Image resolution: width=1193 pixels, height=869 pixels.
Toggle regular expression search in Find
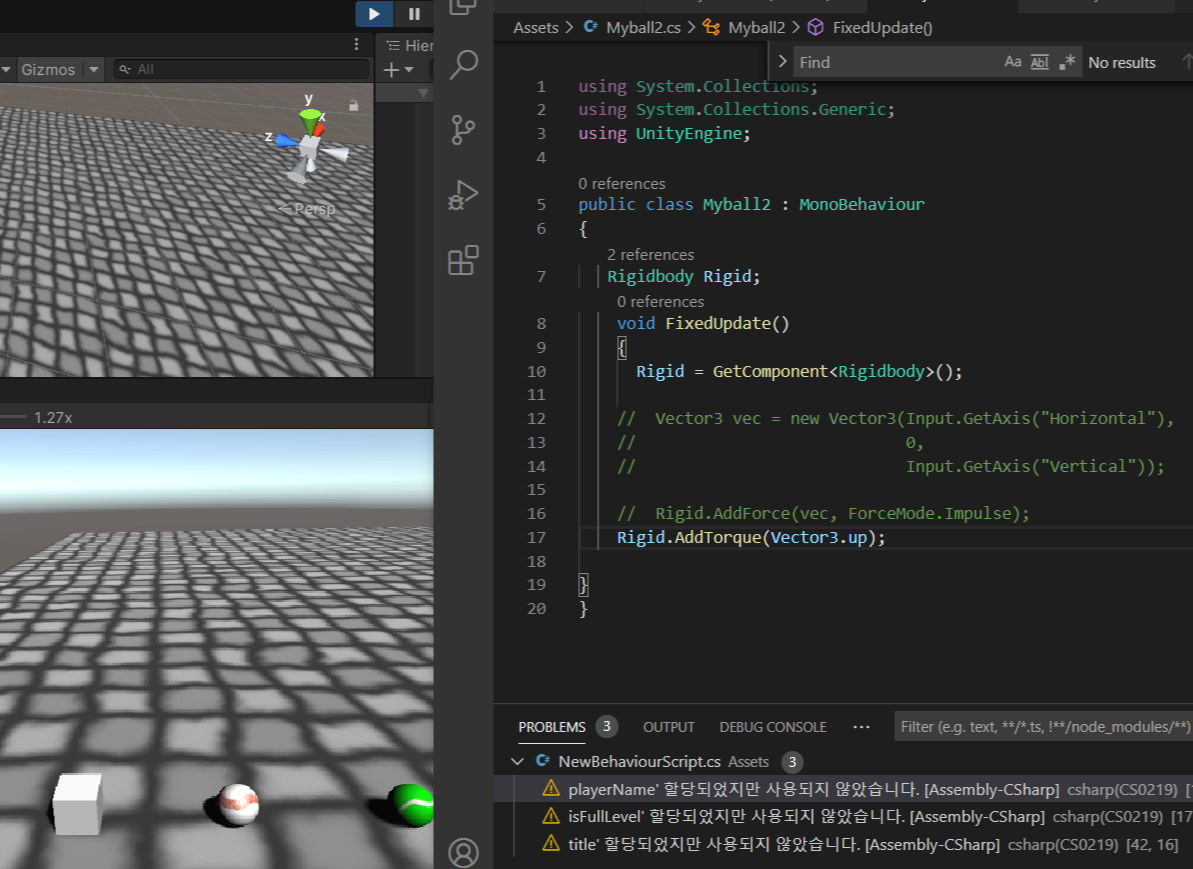click(1067, 62)
